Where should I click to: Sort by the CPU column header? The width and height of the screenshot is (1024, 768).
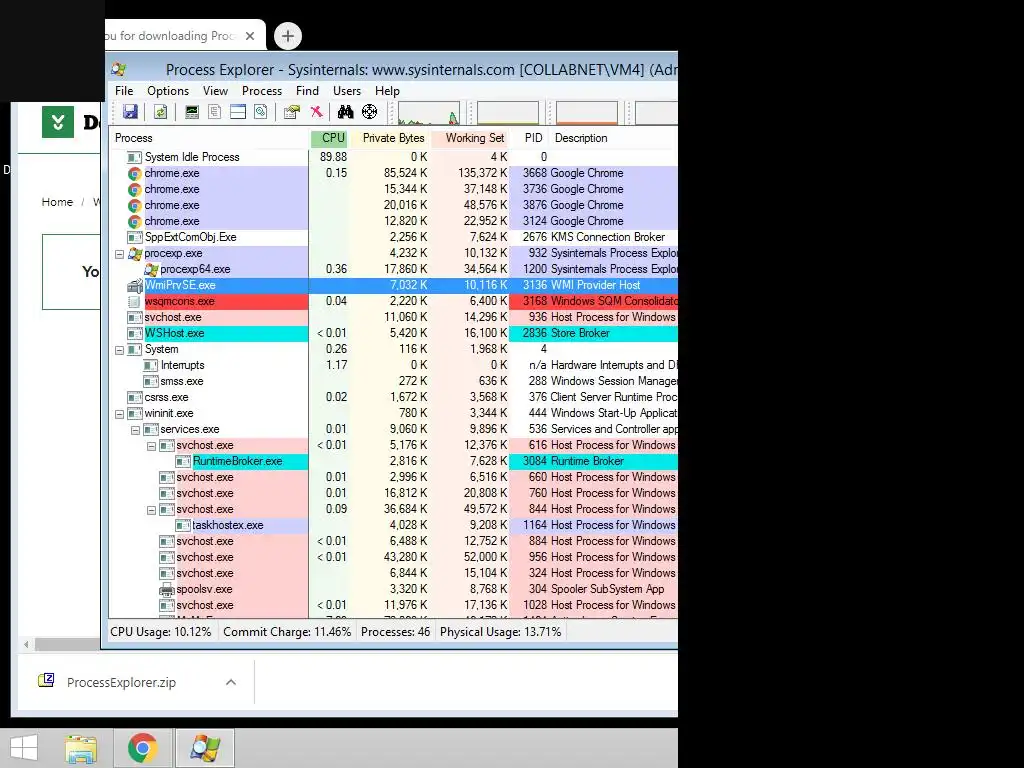tap(329, 138)
